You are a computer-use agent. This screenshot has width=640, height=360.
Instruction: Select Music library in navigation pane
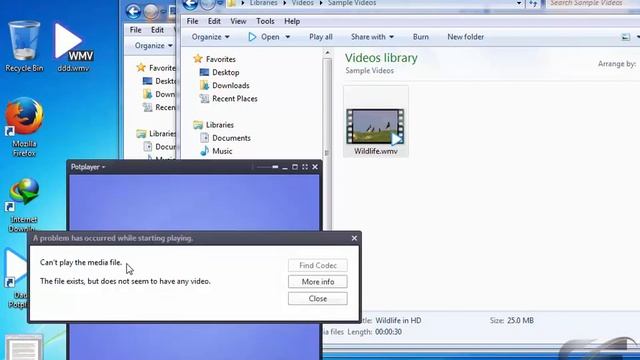click(222, 151)
